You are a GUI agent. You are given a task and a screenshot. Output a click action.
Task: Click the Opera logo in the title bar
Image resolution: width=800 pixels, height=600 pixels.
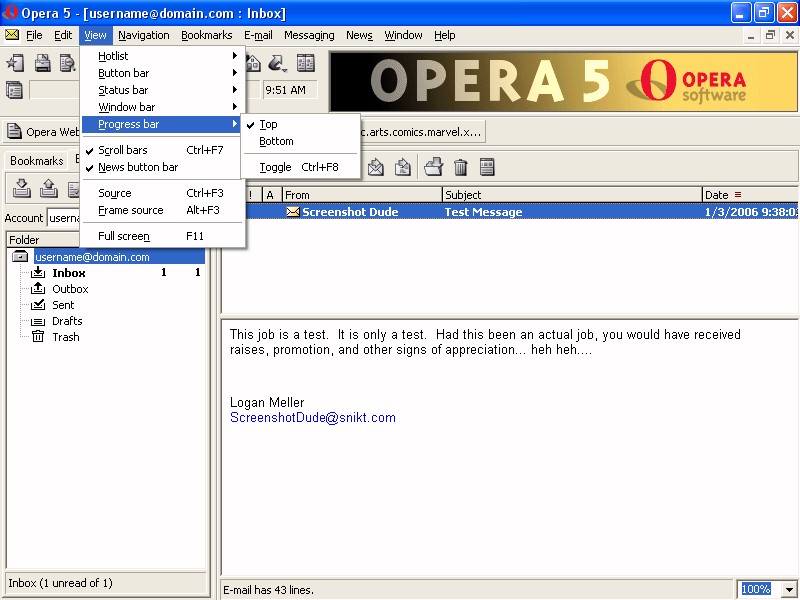10,12
